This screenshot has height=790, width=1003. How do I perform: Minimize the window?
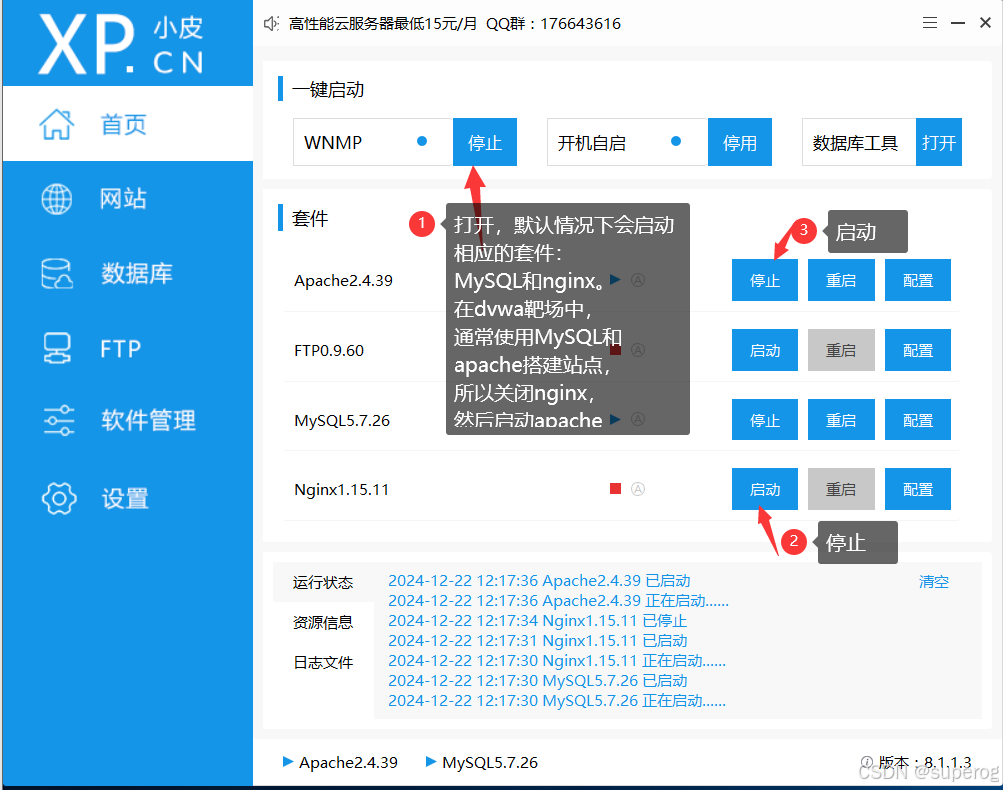(x=958, y=23)
